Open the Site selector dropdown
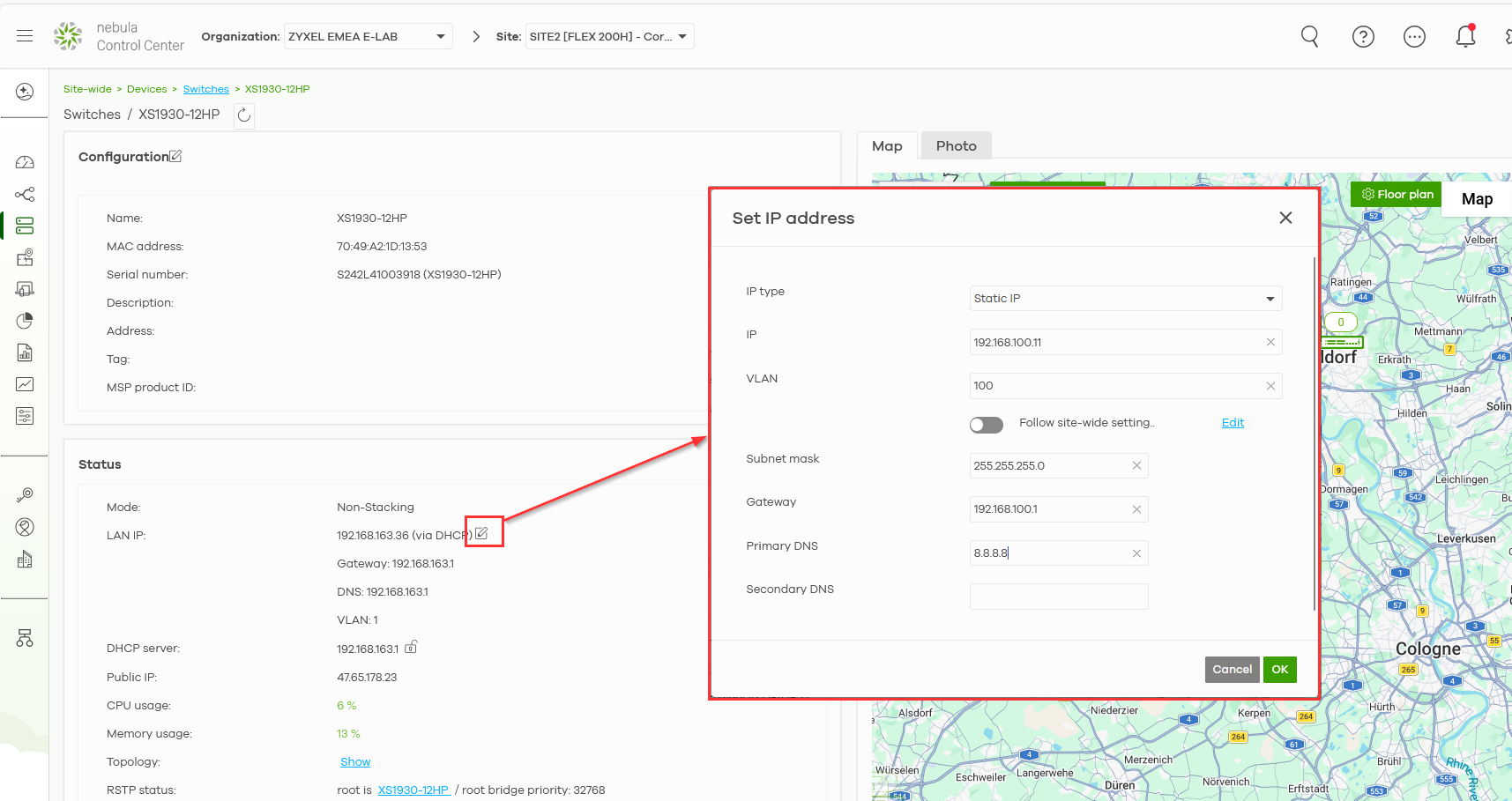The image size is (1512, 801). coord(609,36)
